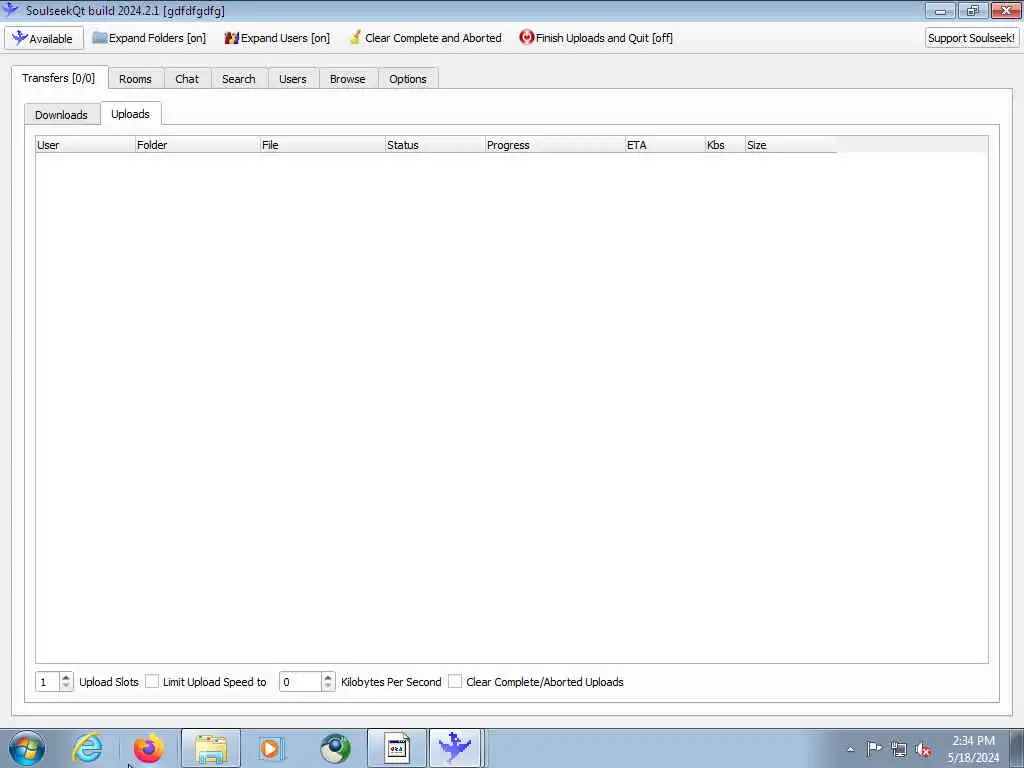Go to the Search tab
Viewport: 1024px width, 768px height.
pos(238,79)
